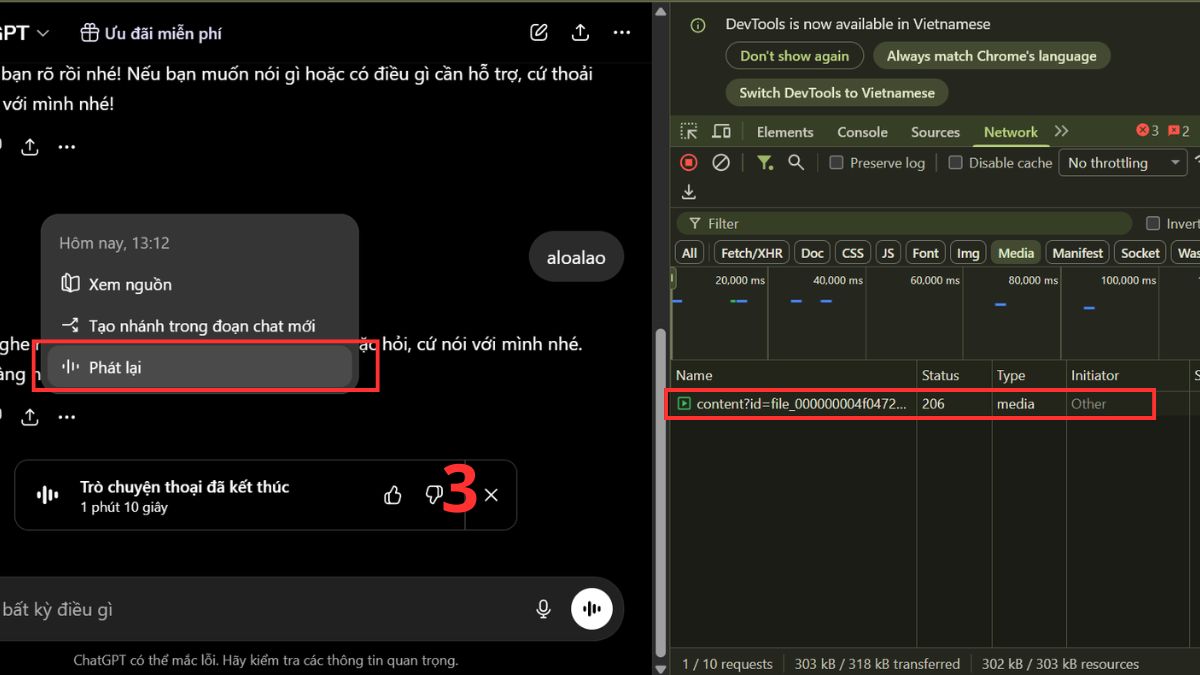This screenshot has width=1200, height=675.
Task: Select the All request type filter
Action: pos(689,253)
